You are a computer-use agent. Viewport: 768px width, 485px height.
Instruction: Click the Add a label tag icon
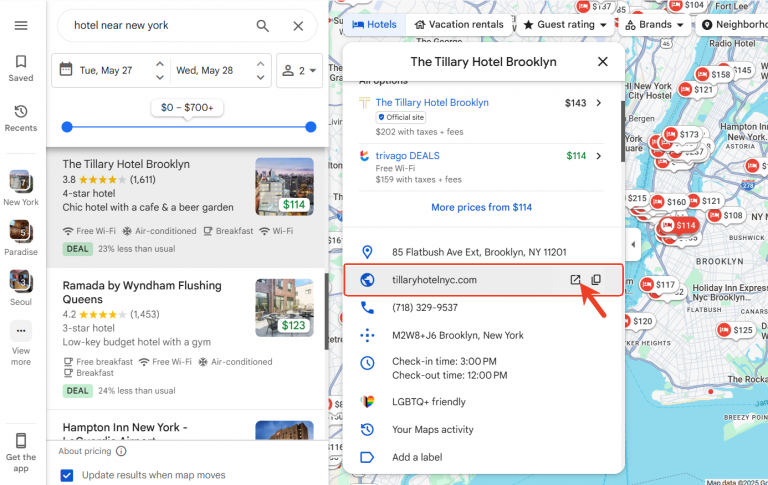coord(367,457)
